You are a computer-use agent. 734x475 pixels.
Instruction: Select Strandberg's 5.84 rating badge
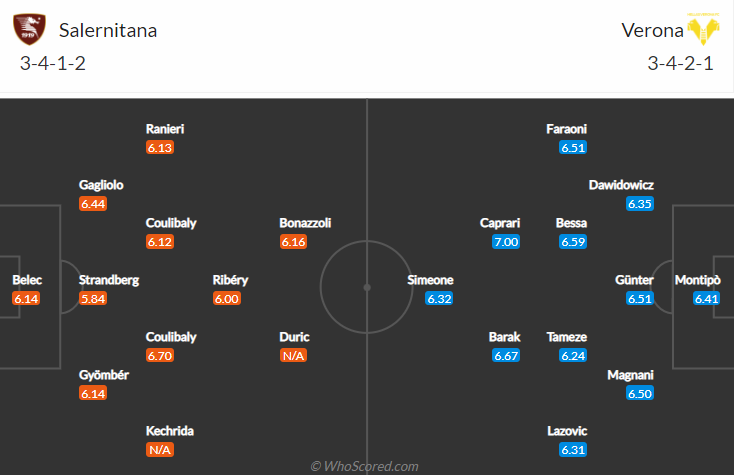tap(93, 299)
